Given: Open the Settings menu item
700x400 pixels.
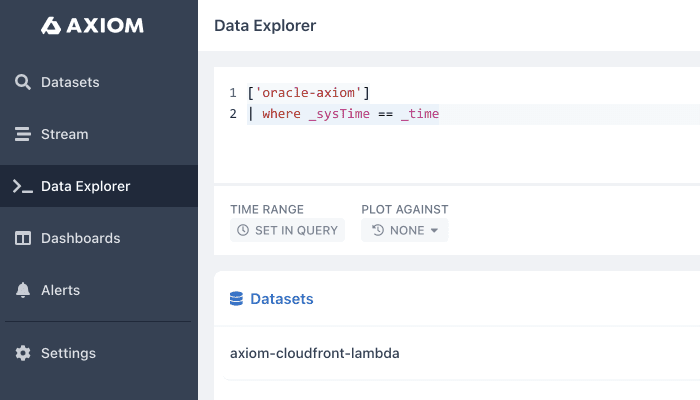Looking at the screenshot, I should pyautogui.click(x=68, y=353).
